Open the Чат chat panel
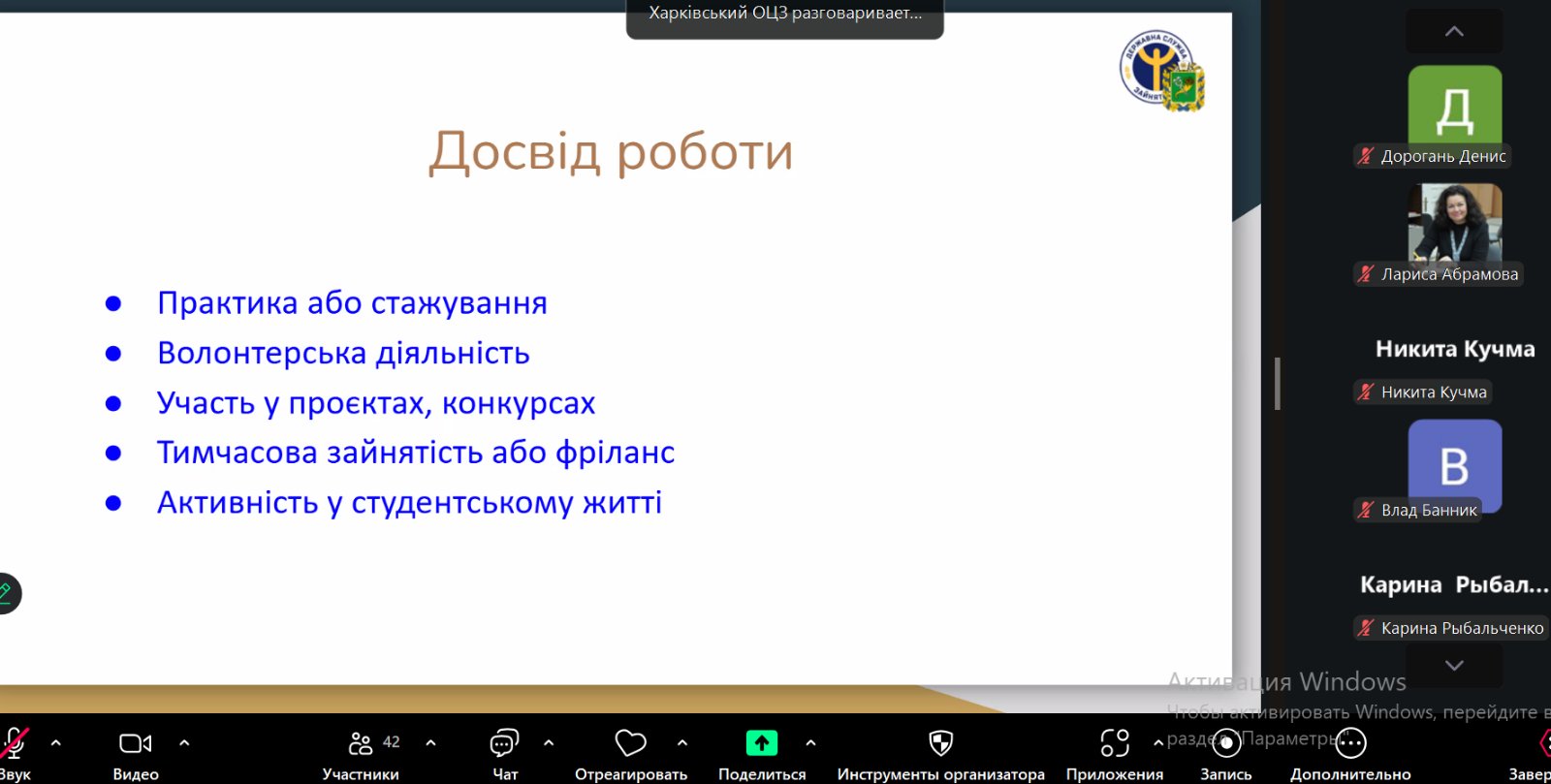 click(504, 743)
